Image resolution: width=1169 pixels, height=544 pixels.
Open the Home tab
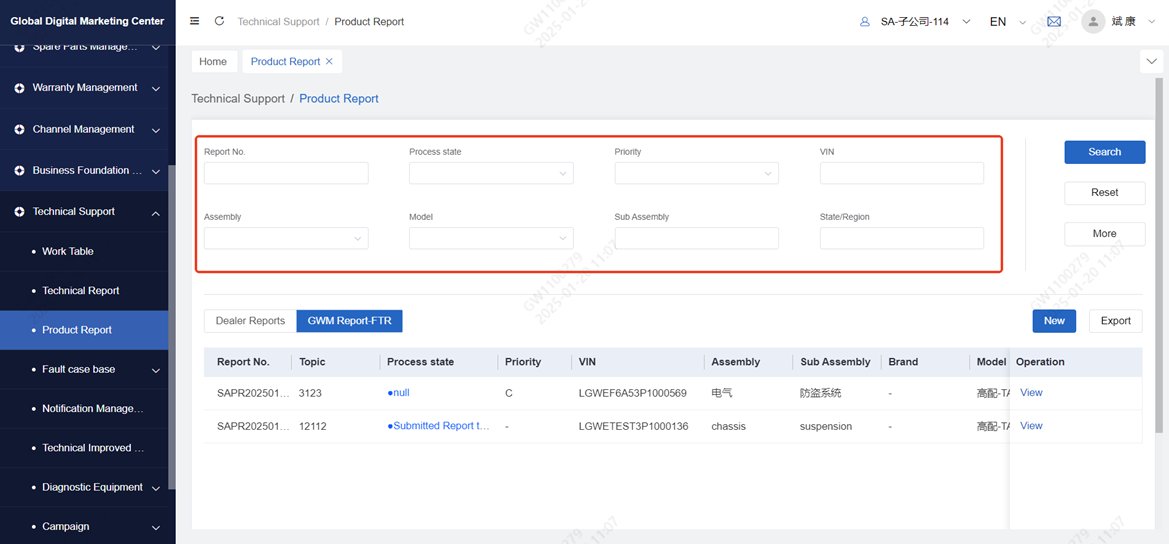tap(213, 62)
